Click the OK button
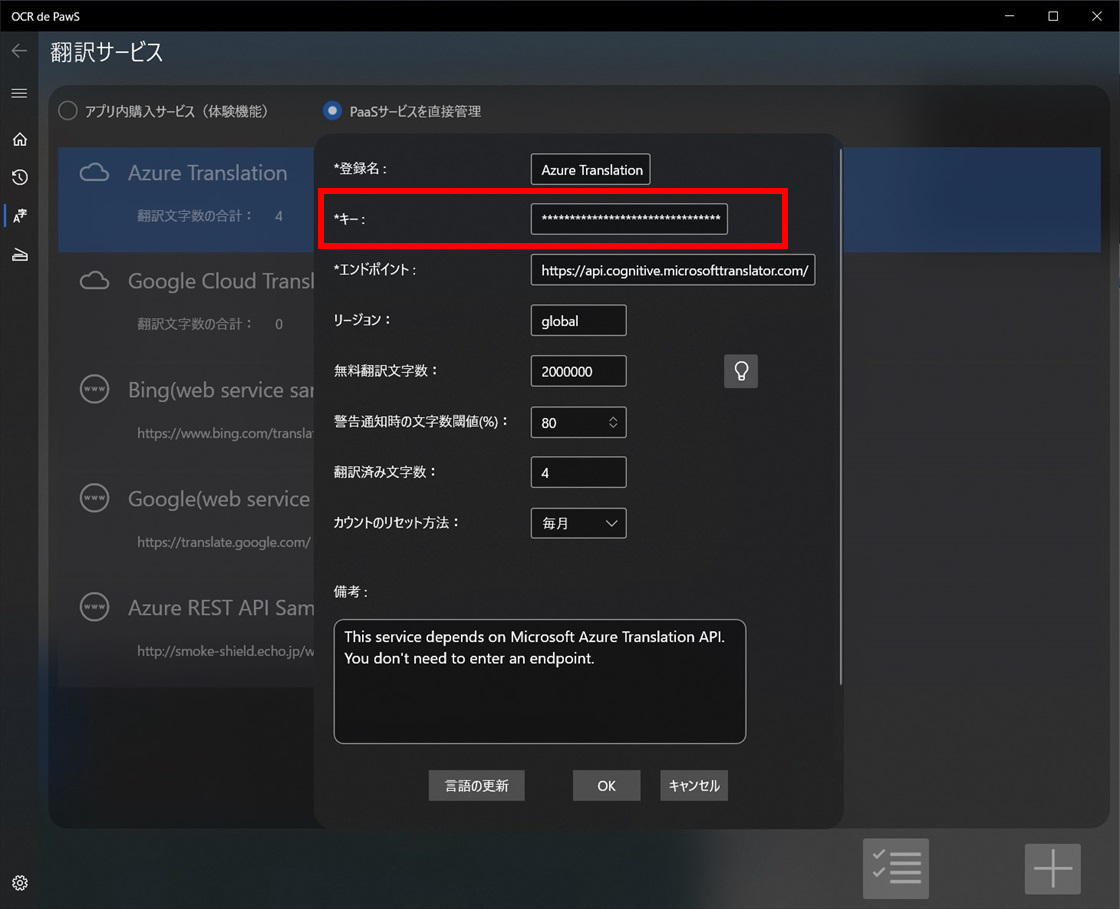1120x909 pixels. coord(606,785)
